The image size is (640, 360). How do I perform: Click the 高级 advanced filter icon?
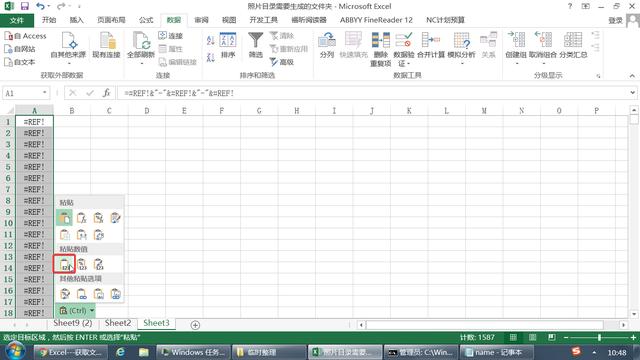click(282, 62)
